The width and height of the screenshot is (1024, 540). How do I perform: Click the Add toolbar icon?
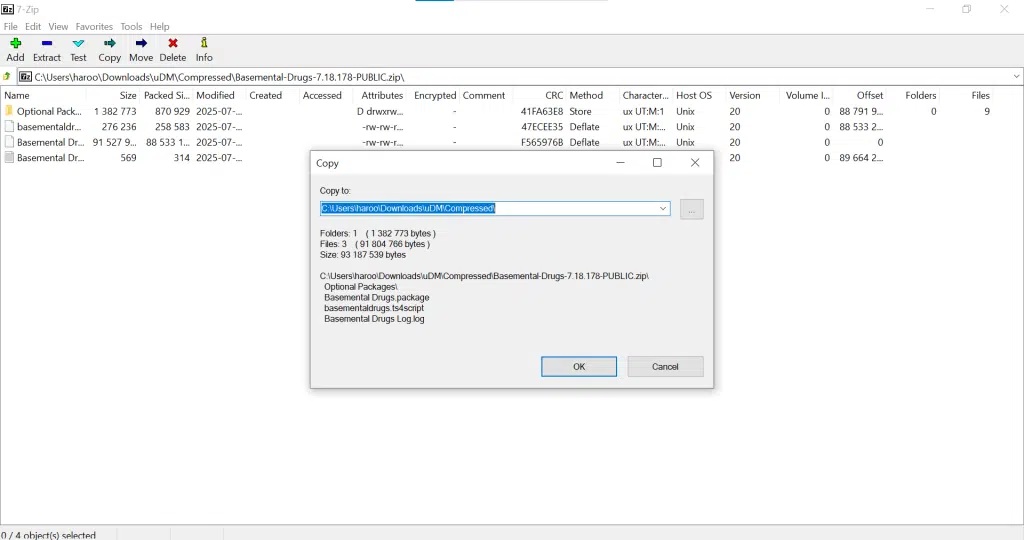(15, 44)
